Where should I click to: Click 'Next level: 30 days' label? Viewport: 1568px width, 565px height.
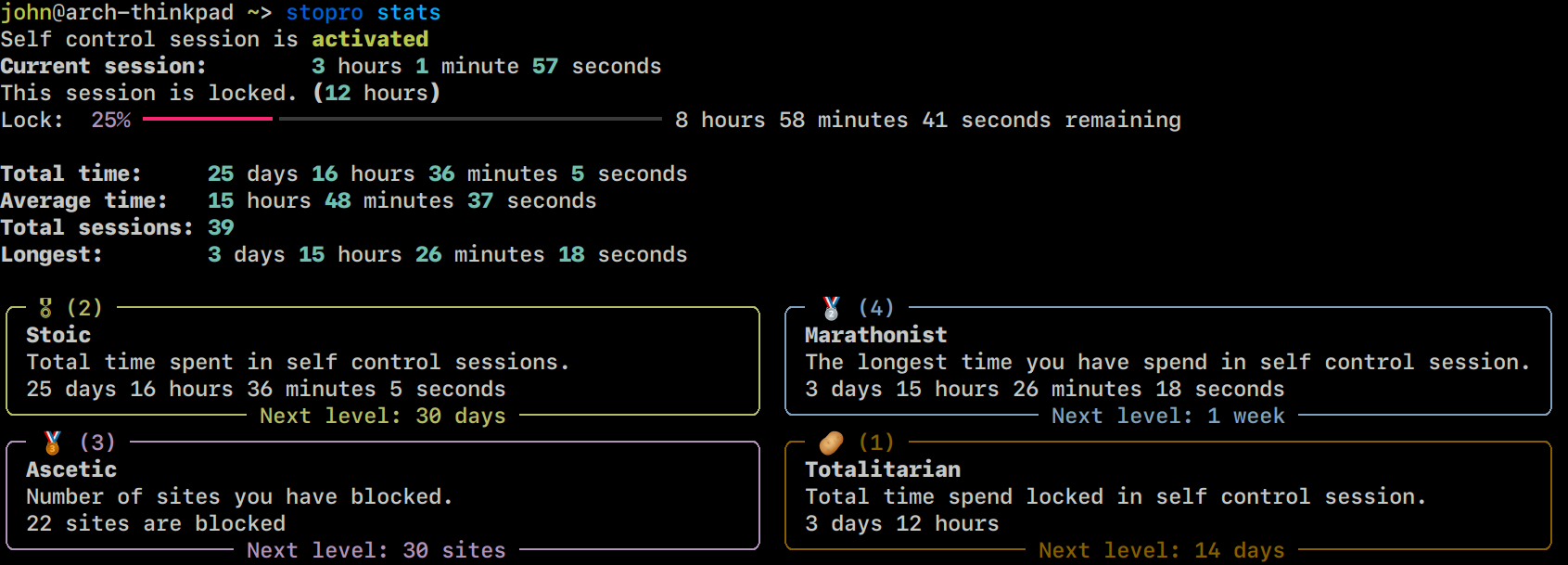pos(382,416)
